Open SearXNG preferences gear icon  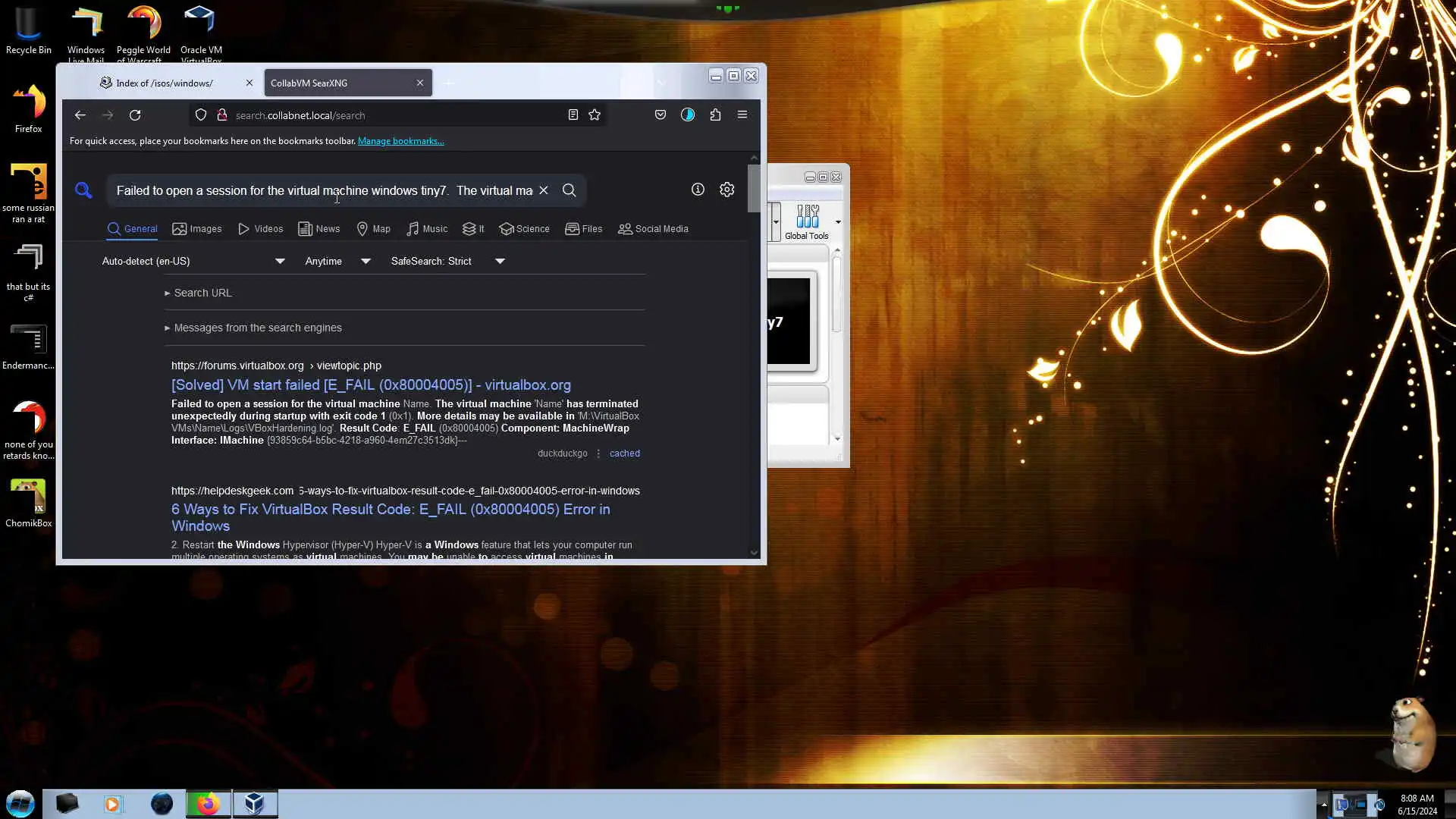click(x=726, y=190)
